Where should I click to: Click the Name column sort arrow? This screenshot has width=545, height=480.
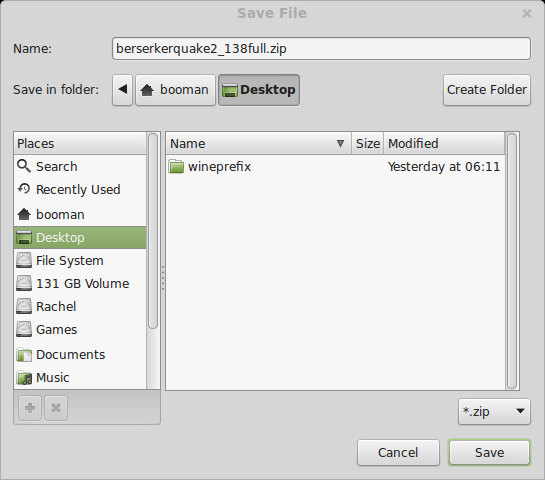click(x=340, y=143)
